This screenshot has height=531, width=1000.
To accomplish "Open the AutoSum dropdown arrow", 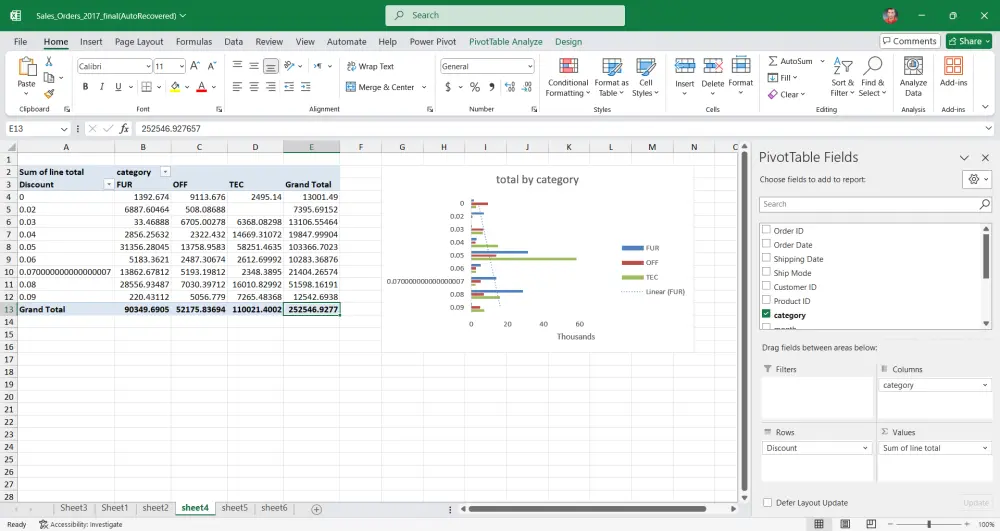I will click(x=822, y=61).
